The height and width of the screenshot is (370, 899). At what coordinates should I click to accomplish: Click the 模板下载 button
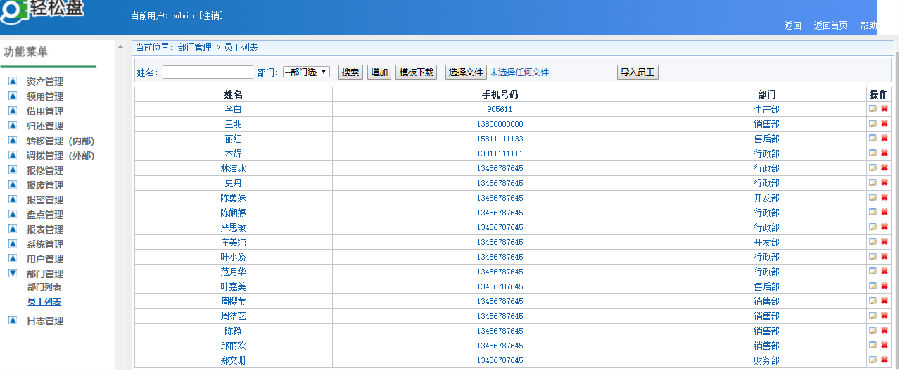pos(417,72)
